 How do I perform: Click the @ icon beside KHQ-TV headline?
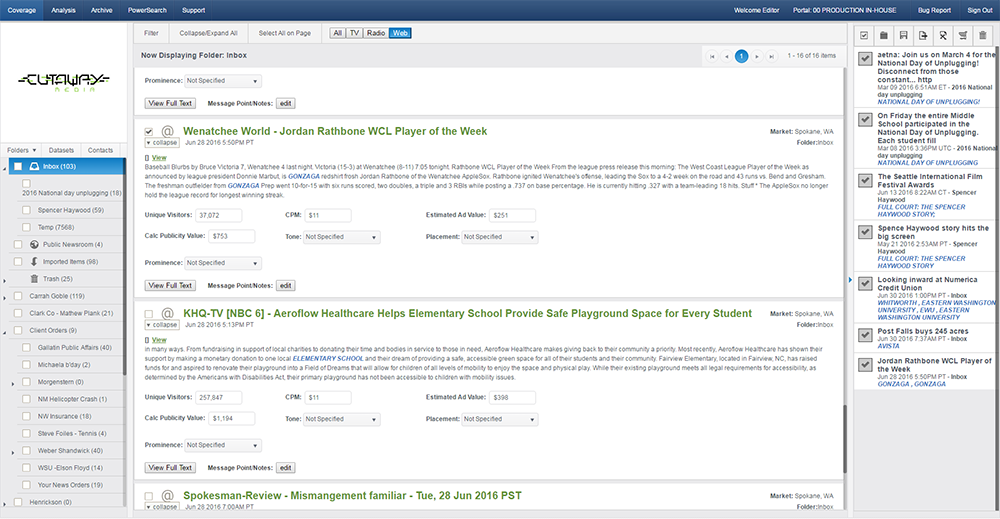tap(167, 314)
